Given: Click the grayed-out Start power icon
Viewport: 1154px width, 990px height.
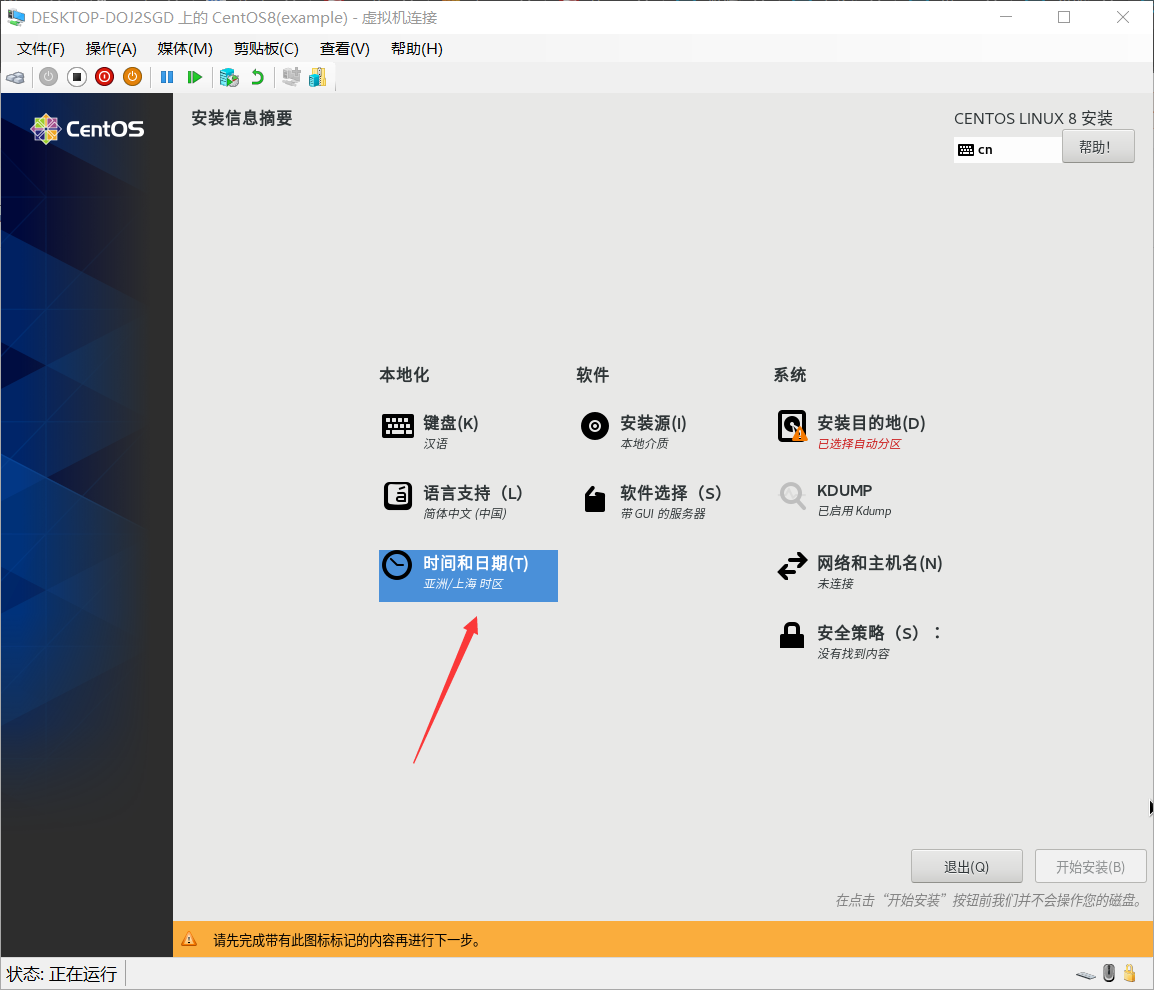Looking at the screenshot, I should tap(49, 77).
